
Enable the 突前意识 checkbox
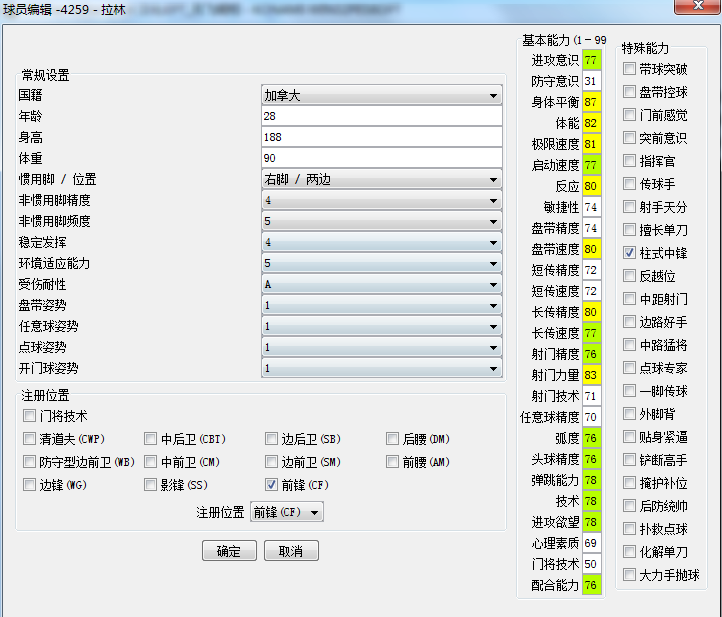[629, 138]
